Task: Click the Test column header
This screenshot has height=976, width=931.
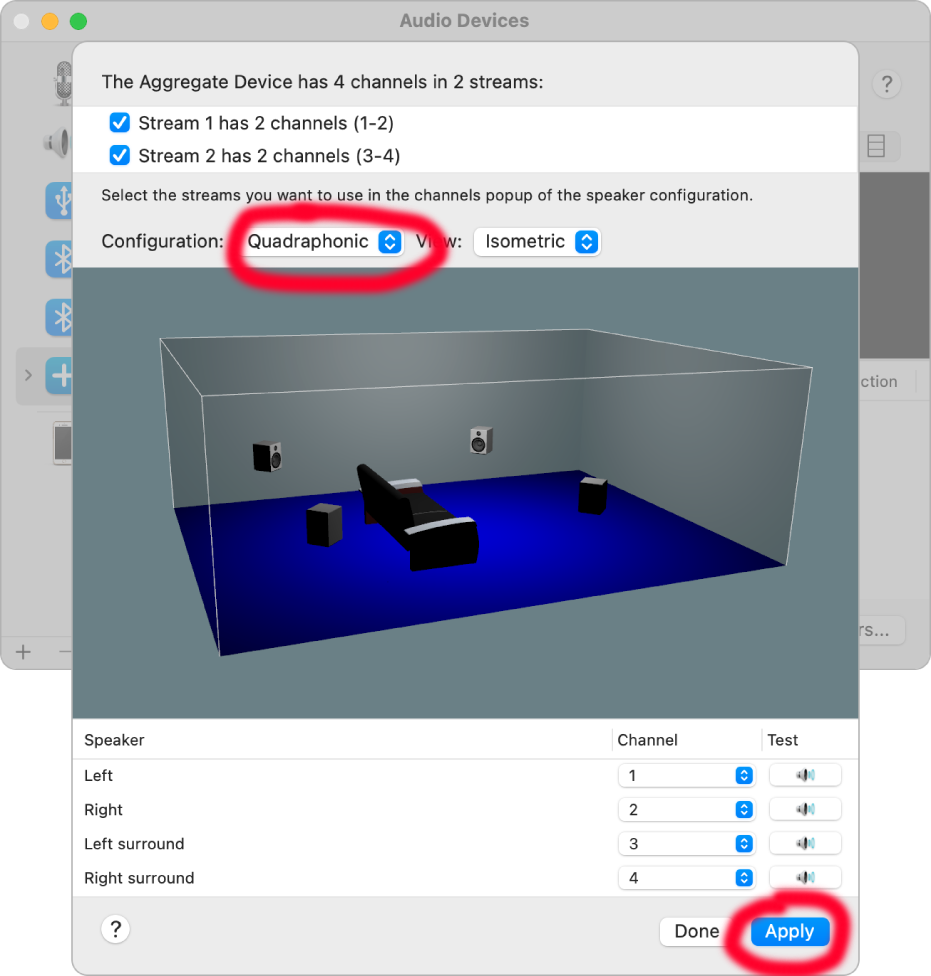Action: [782, 740]
